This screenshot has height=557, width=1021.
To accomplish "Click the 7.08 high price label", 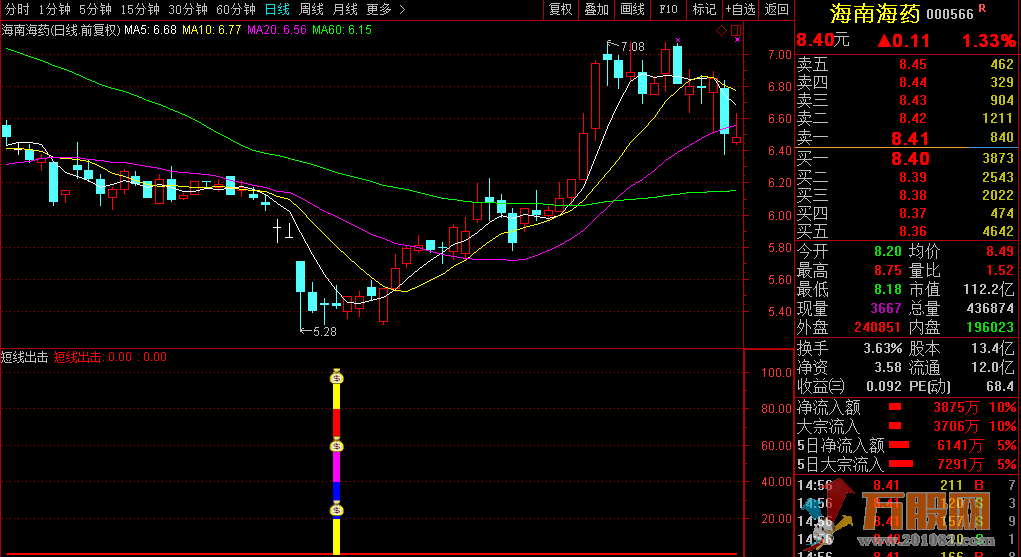I will [632, 47].
